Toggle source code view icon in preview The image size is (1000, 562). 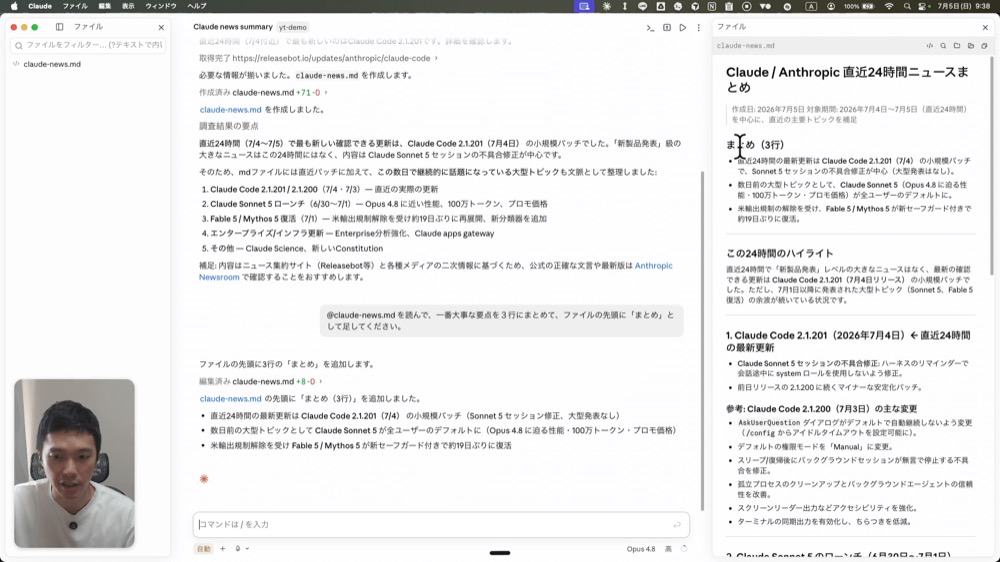[930, 46]
